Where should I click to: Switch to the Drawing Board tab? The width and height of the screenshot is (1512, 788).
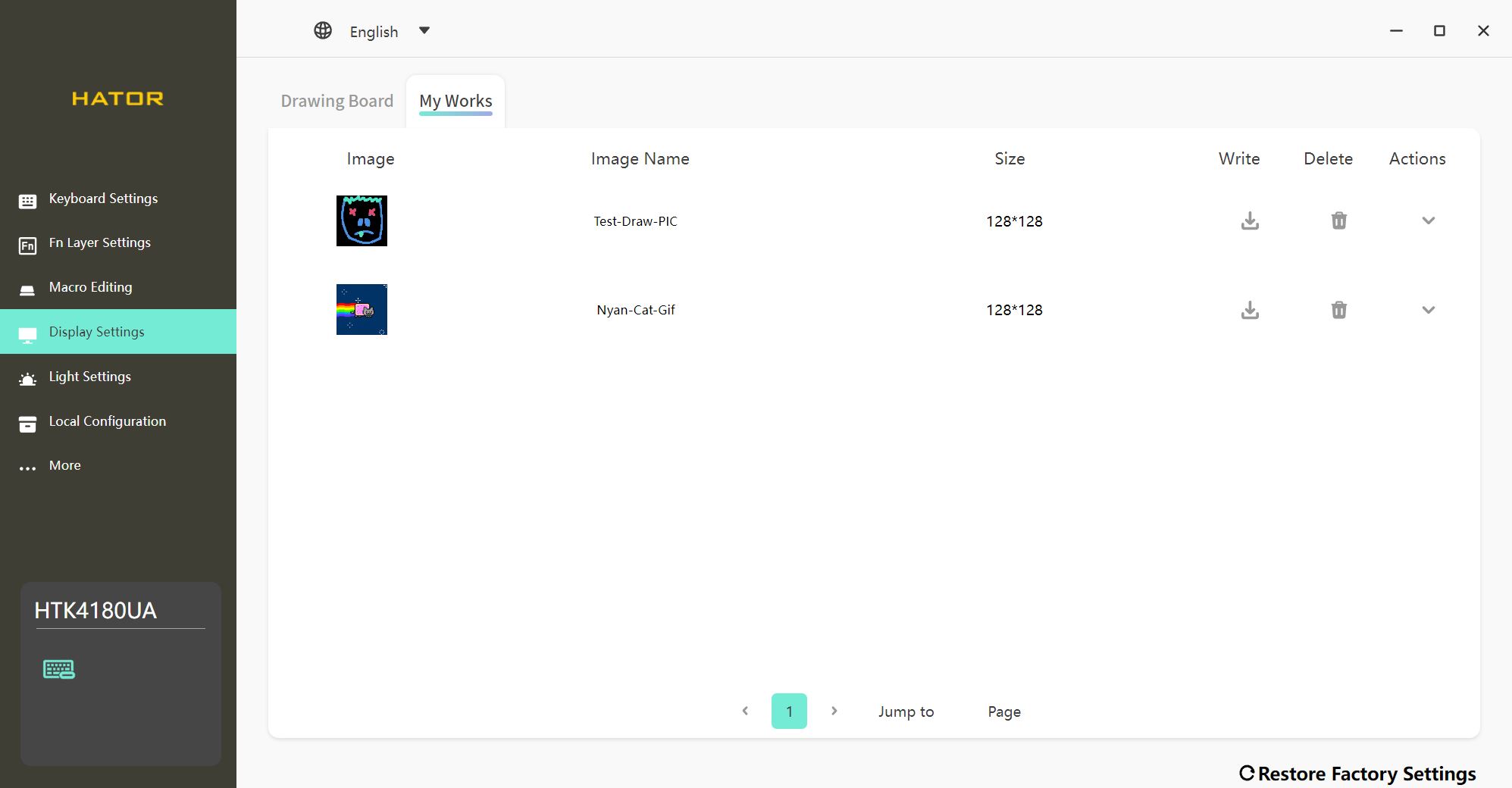click(337, 101)
